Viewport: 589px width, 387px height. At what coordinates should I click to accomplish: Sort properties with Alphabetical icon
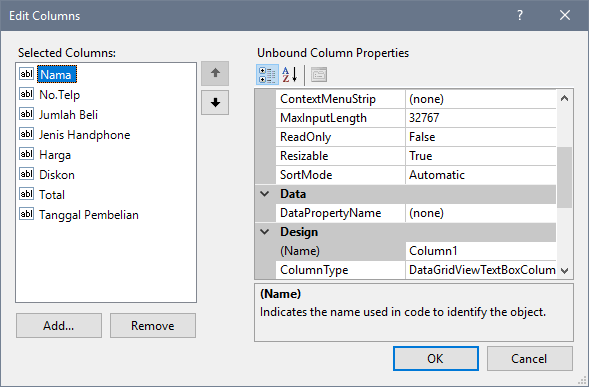pyautogui.click(x=290, y=74)
